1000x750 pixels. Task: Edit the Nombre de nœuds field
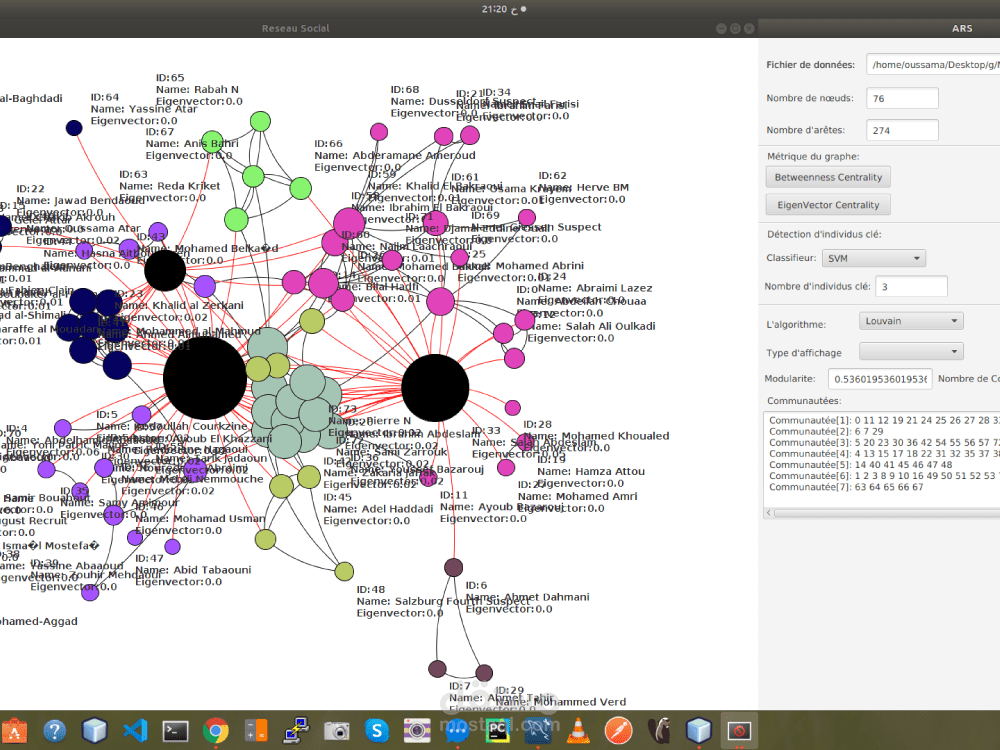901,97
